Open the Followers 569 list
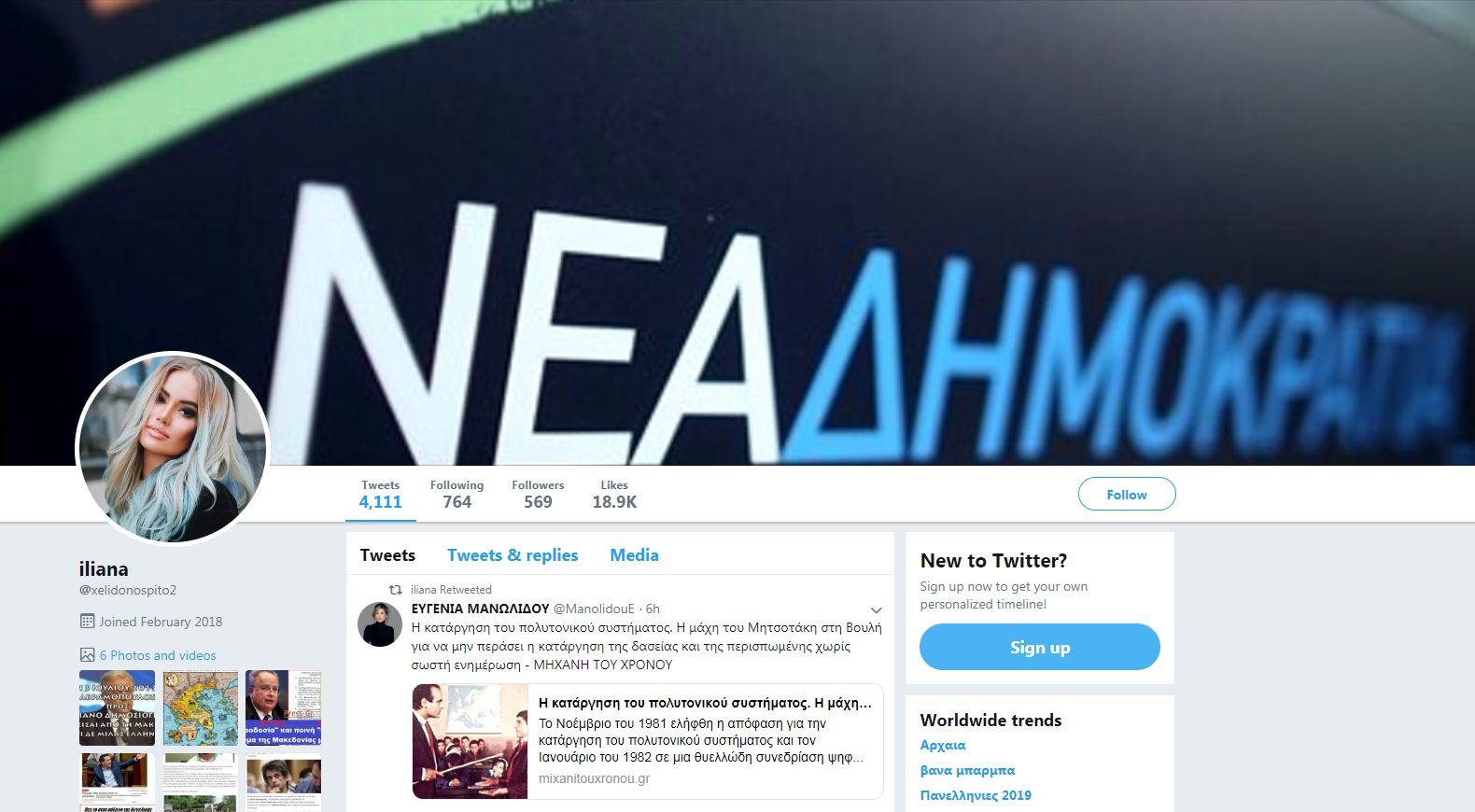 pos(538,495)
